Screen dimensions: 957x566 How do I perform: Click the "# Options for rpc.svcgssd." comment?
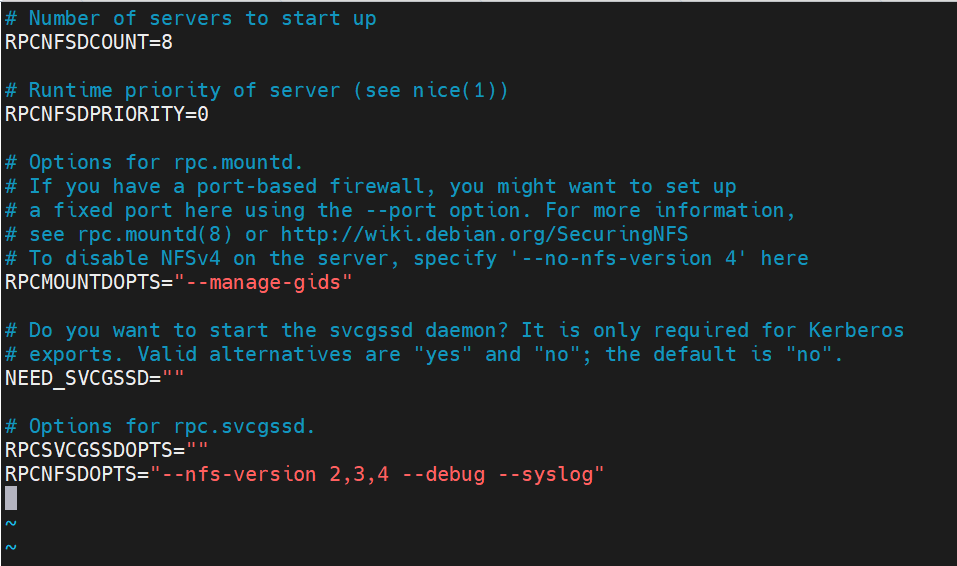click(160, 427)
